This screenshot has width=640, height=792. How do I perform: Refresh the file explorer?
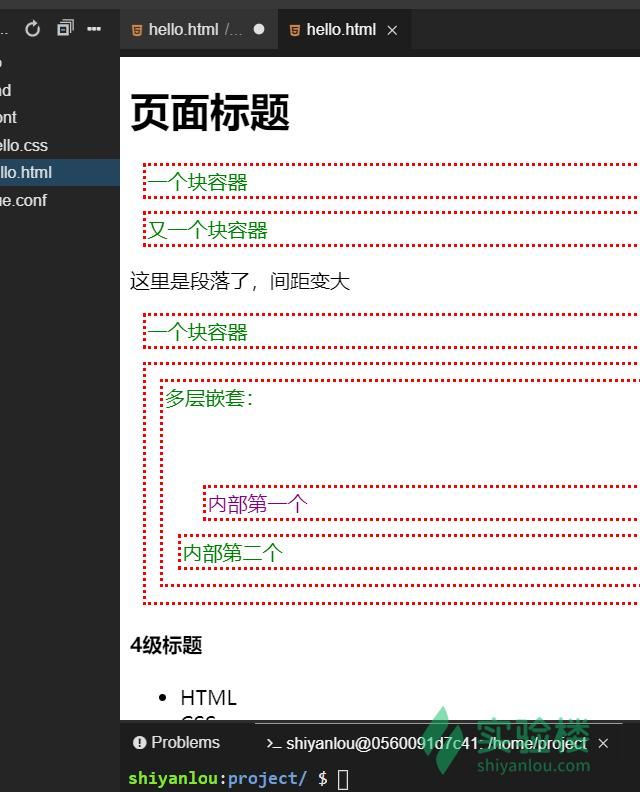32,29
